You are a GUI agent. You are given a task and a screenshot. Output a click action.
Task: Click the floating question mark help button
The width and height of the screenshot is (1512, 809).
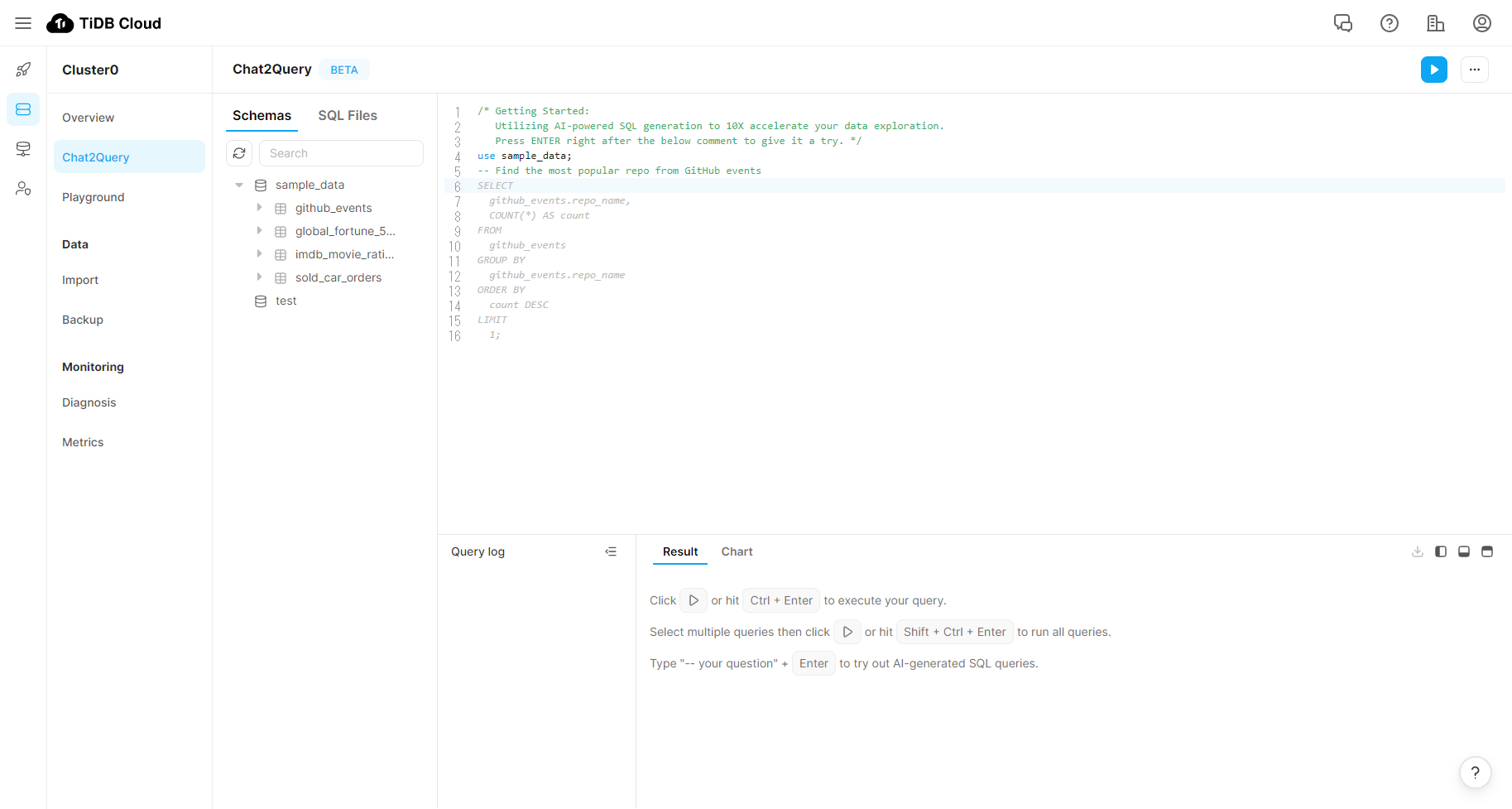pyautogui.click(x=1476, y=773)
